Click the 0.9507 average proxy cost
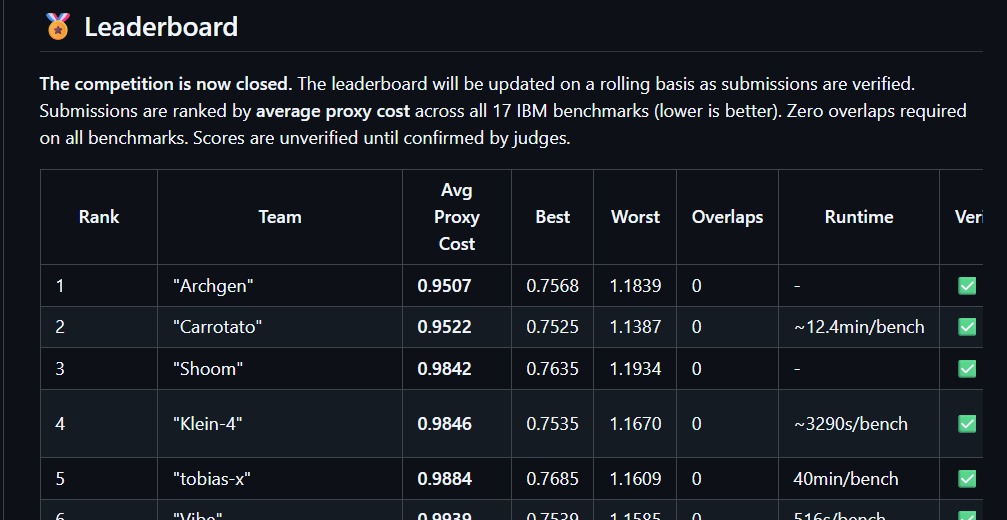The height and width of the screenshot is (520, 1007). (444, 286)
